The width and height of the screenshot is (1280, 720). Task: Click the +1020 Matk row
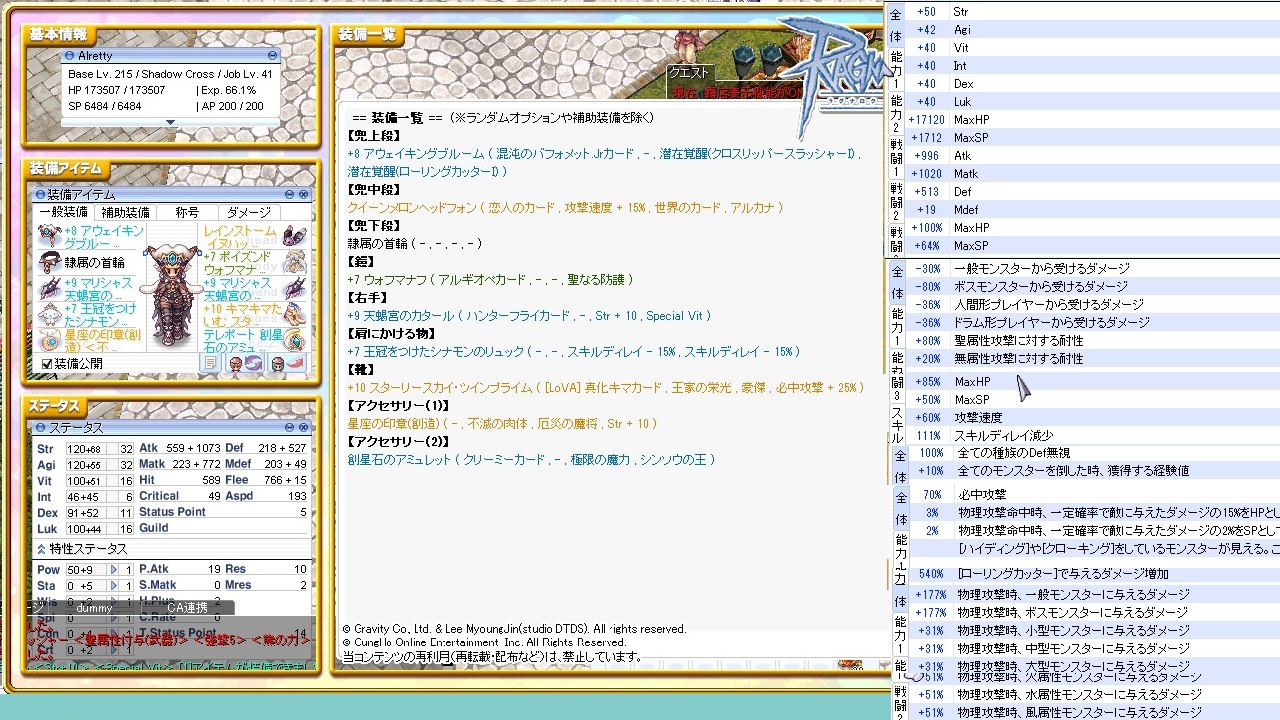click(x=1093, y=174)
